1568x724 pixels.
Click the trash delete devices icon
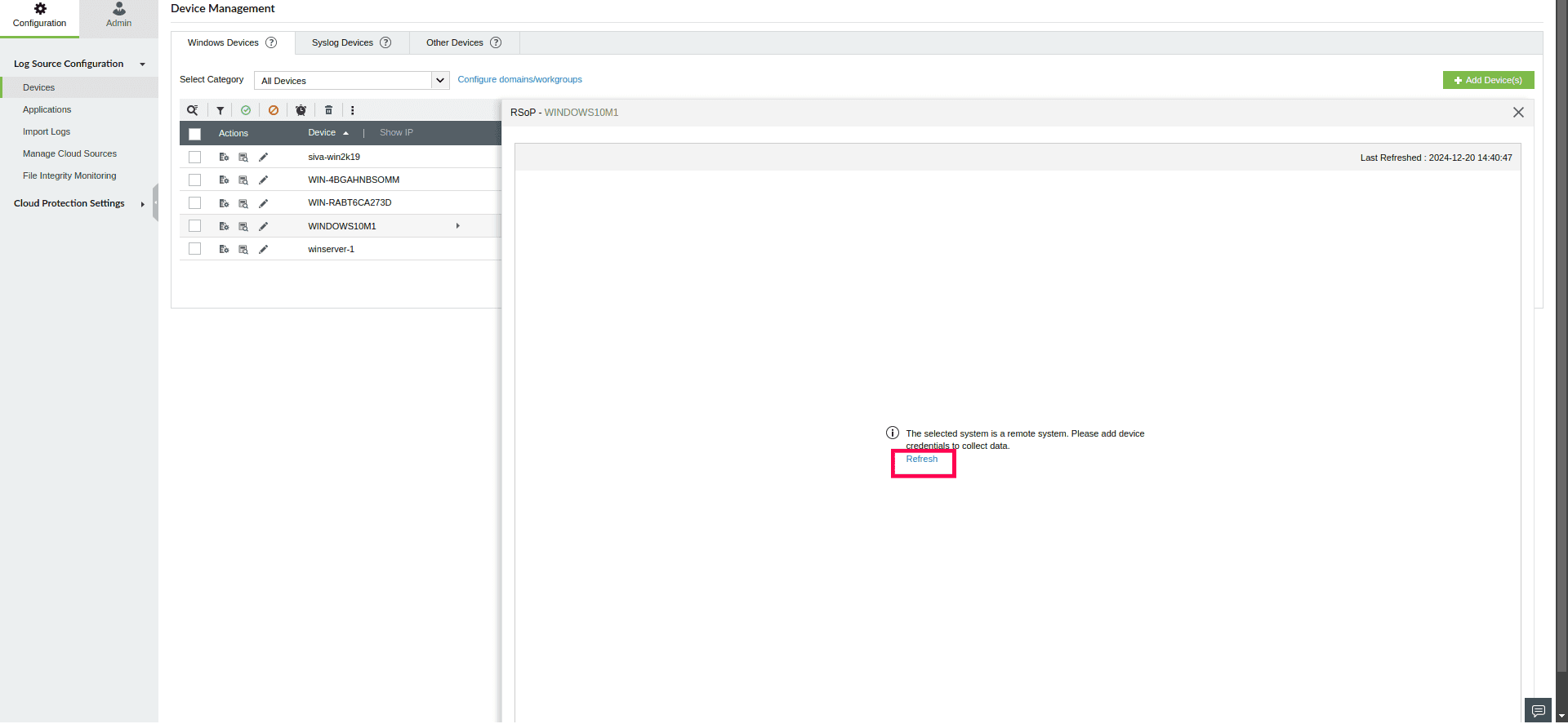point(329,110)
